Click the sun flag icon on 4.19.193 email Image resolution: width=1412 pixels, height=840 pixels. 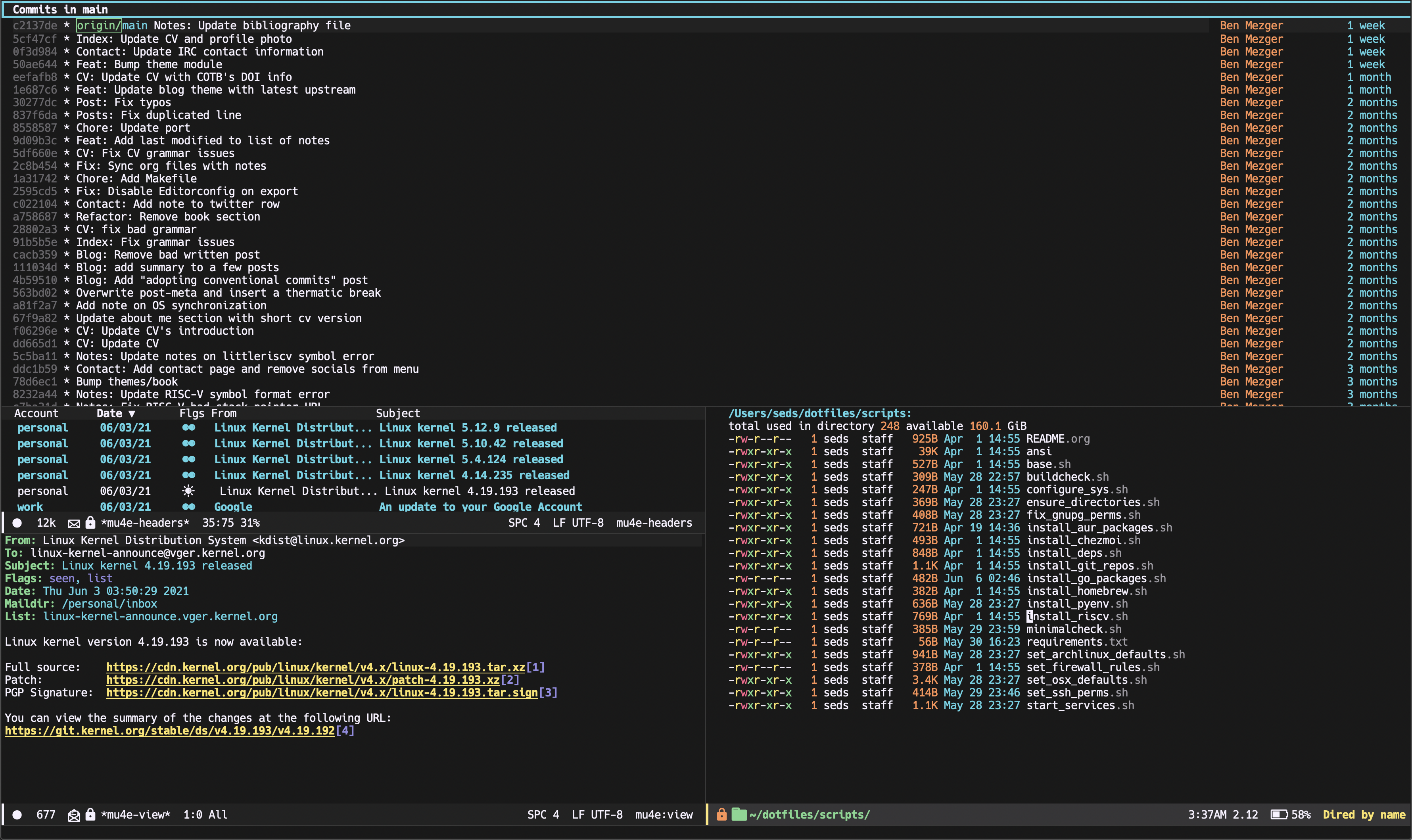click(x=188, y=491)
